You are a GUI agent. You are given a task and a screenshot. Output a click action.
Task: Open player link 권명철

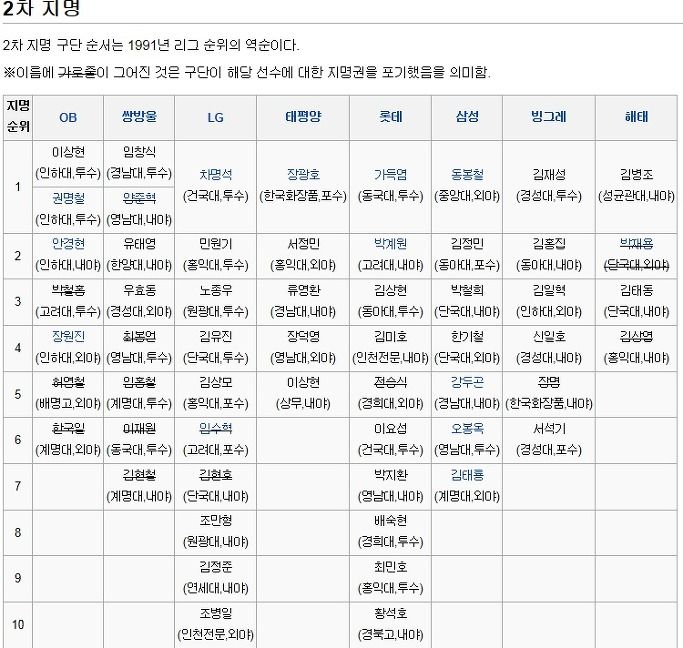[68, 199]
